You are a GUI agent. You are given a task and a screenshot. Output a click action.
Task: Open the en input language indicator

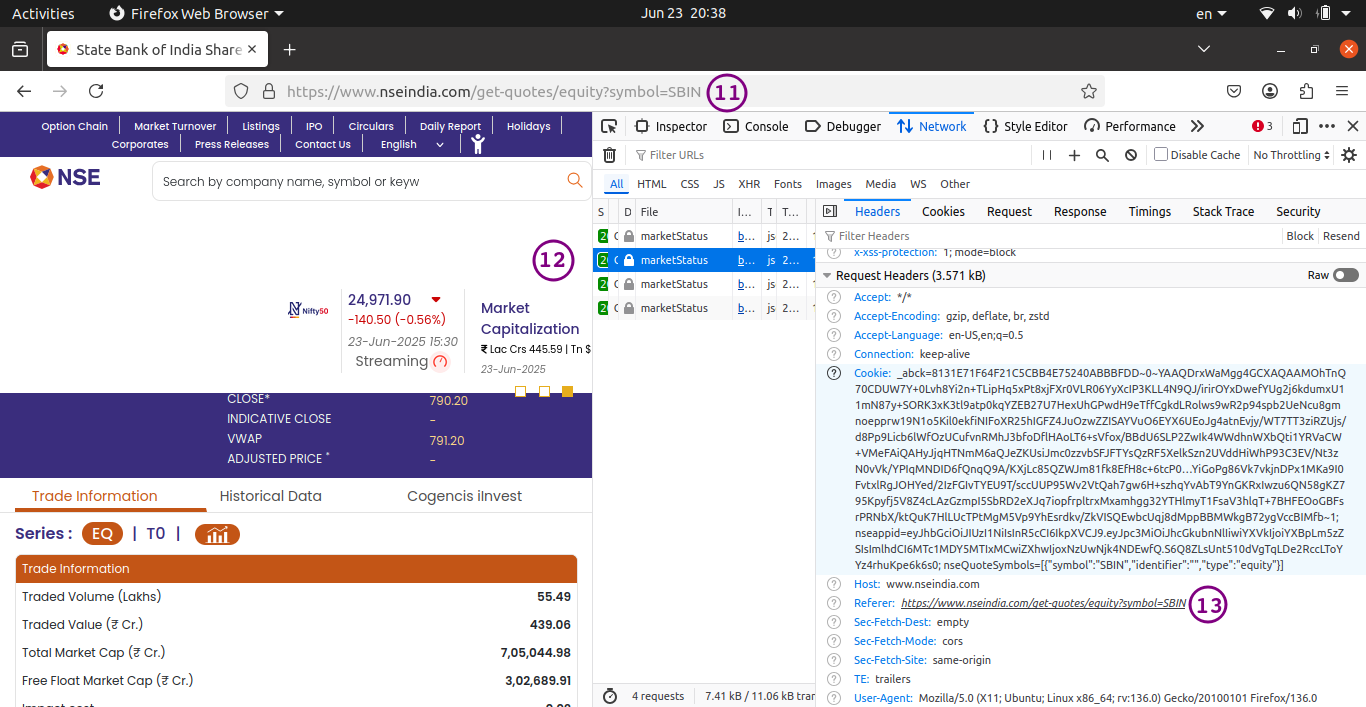click(x=1209, y=13)
